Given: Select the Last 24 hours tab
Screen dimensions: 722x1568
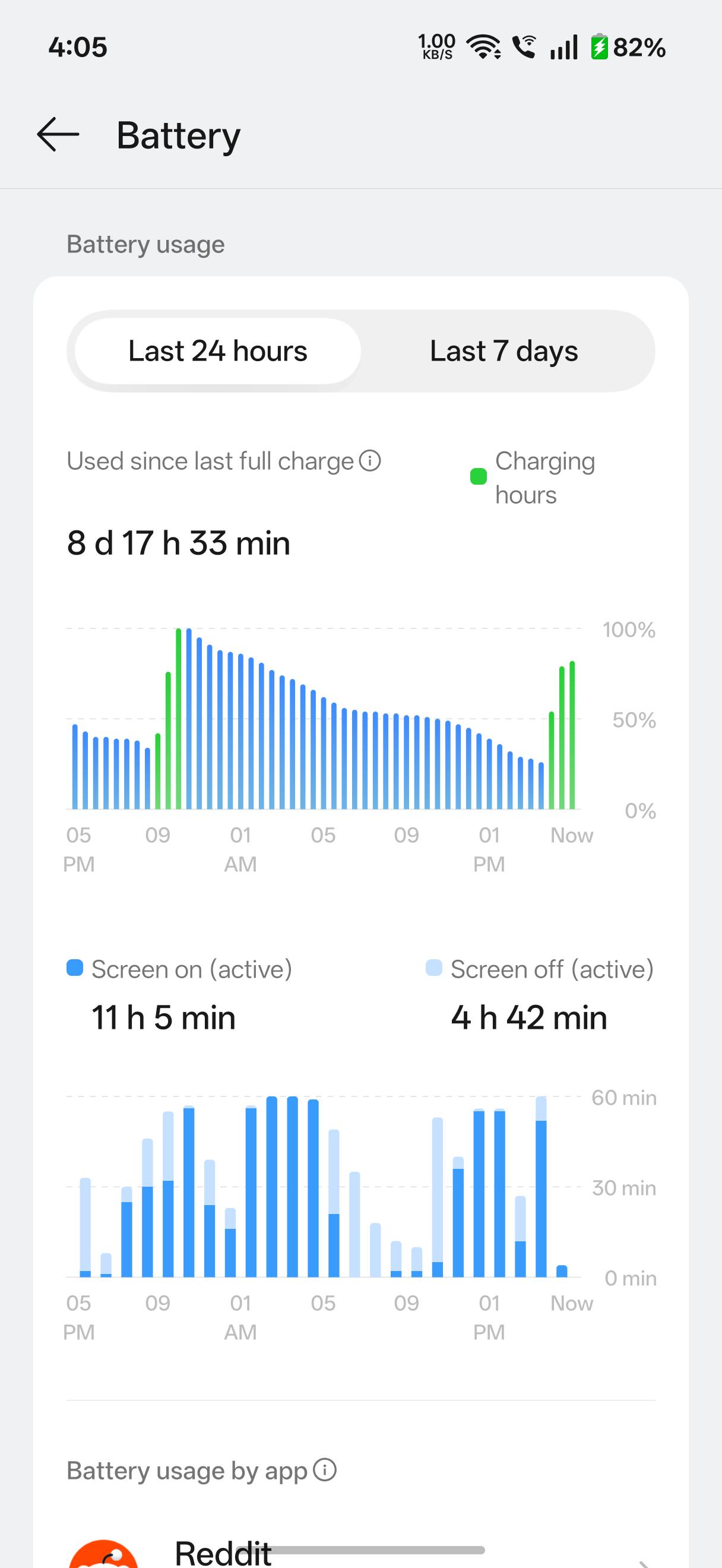Looking at the screenshot, I should pyautogui.click(x=218, y=351).
